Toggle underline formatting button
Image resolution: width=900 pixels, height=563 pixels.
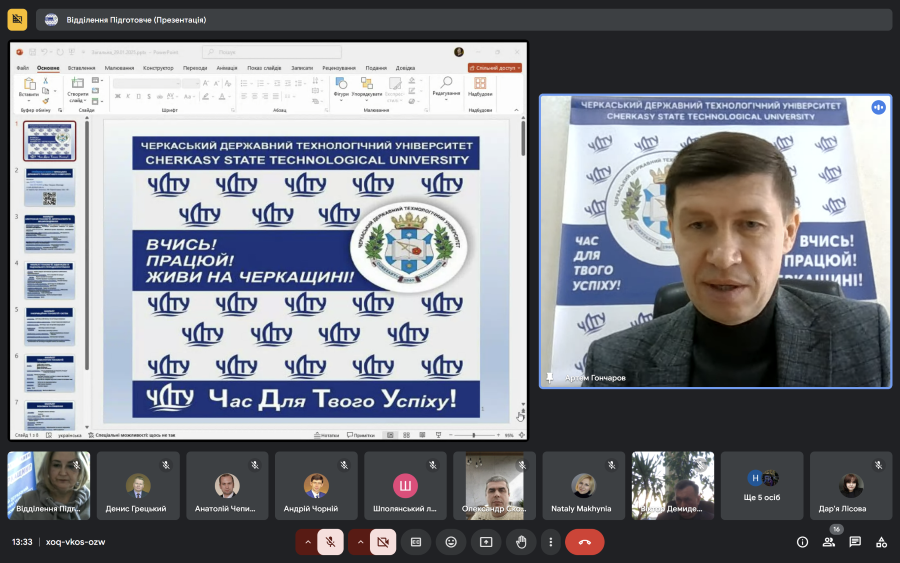pyautogui.click(x=138, y=96)
